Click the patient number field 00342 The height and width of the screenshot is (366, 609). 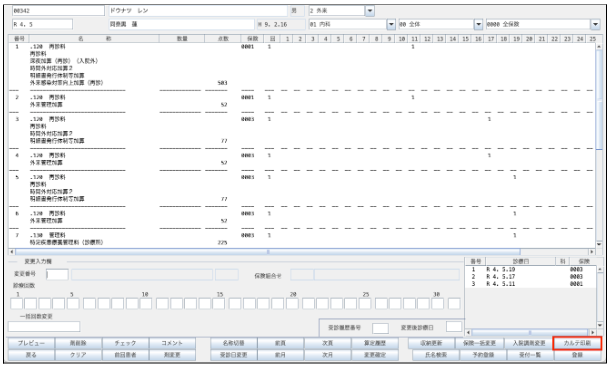tap(58, 11)
